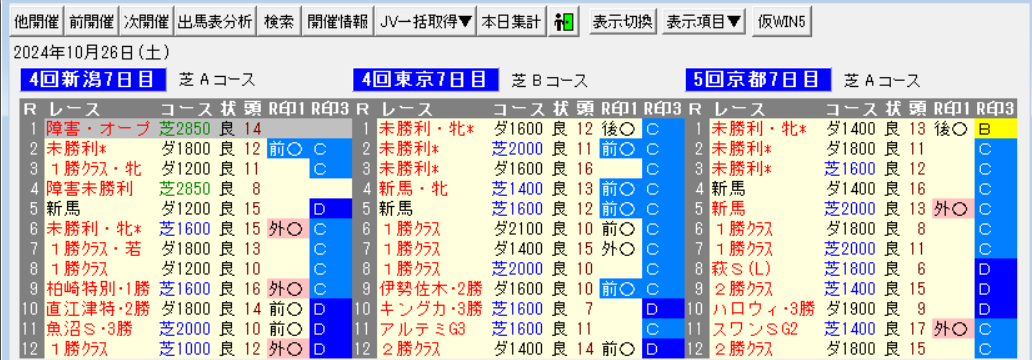Click Niigata 芝1000 course cell
This screenshot has height=360, width=1032.
186,349
